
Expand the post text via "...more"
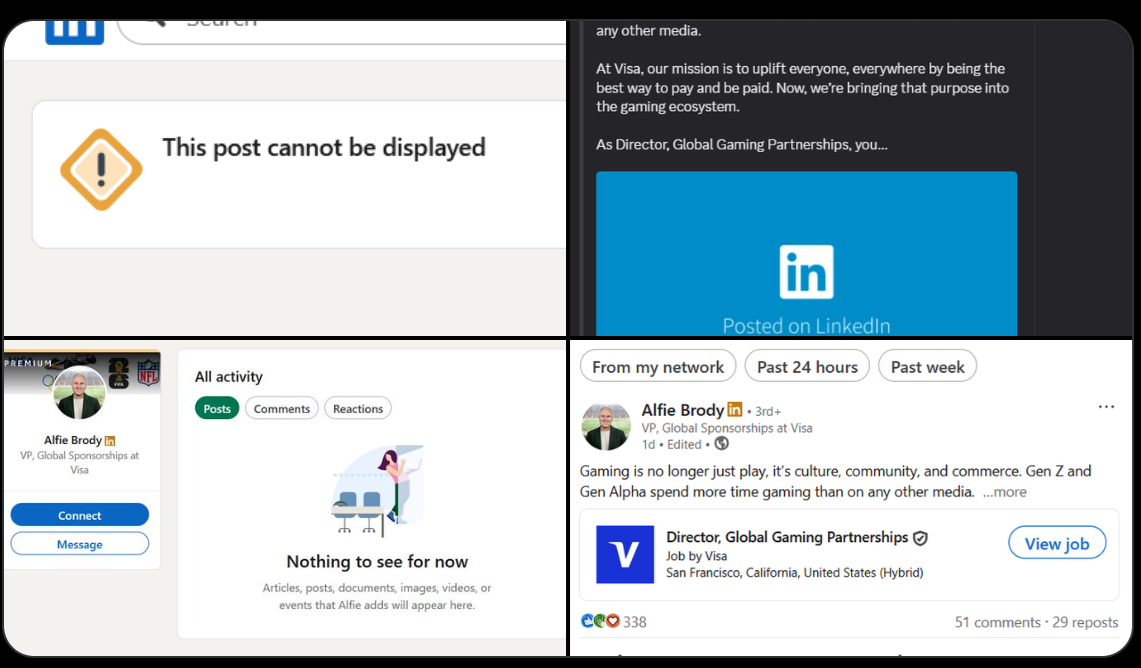1004,492
